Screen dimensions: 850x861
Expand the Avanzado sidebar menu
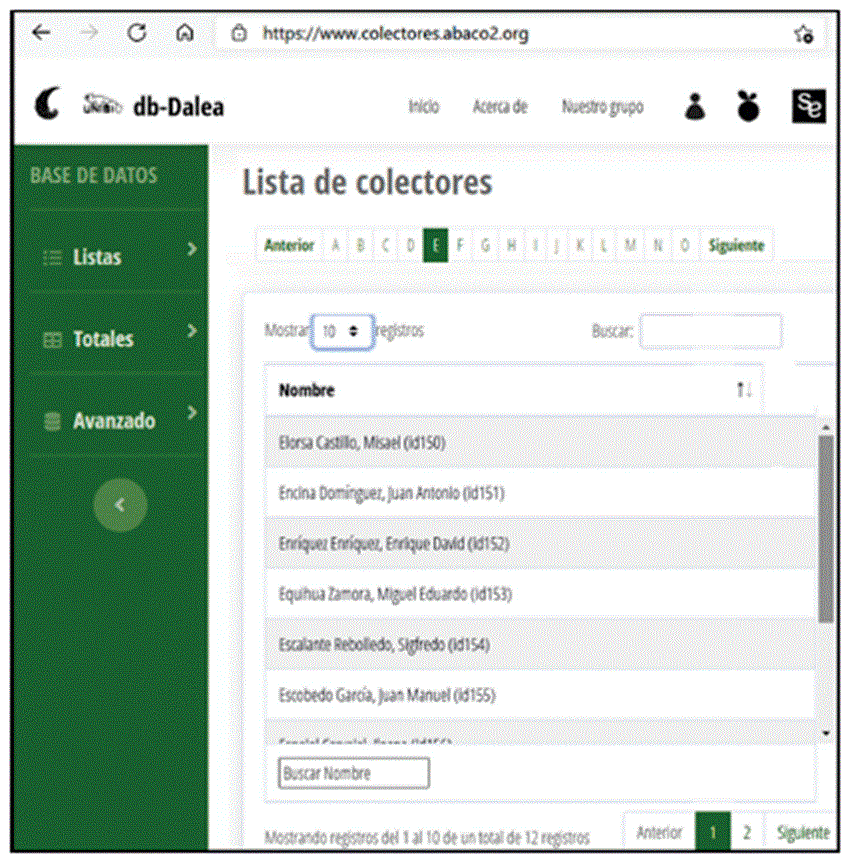click(x=113, y=421)
